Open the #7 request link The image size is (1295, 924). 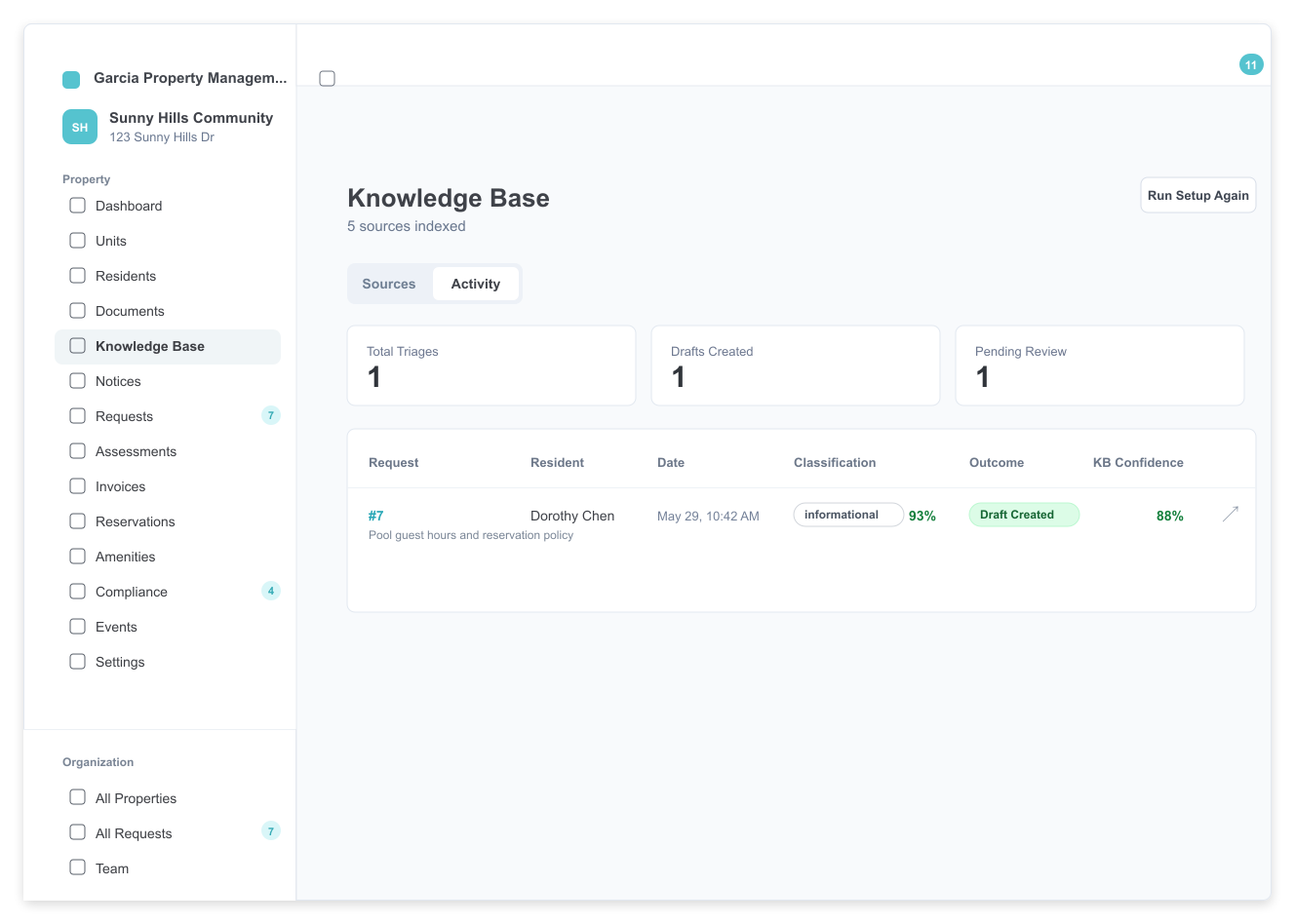click(375, 516)
